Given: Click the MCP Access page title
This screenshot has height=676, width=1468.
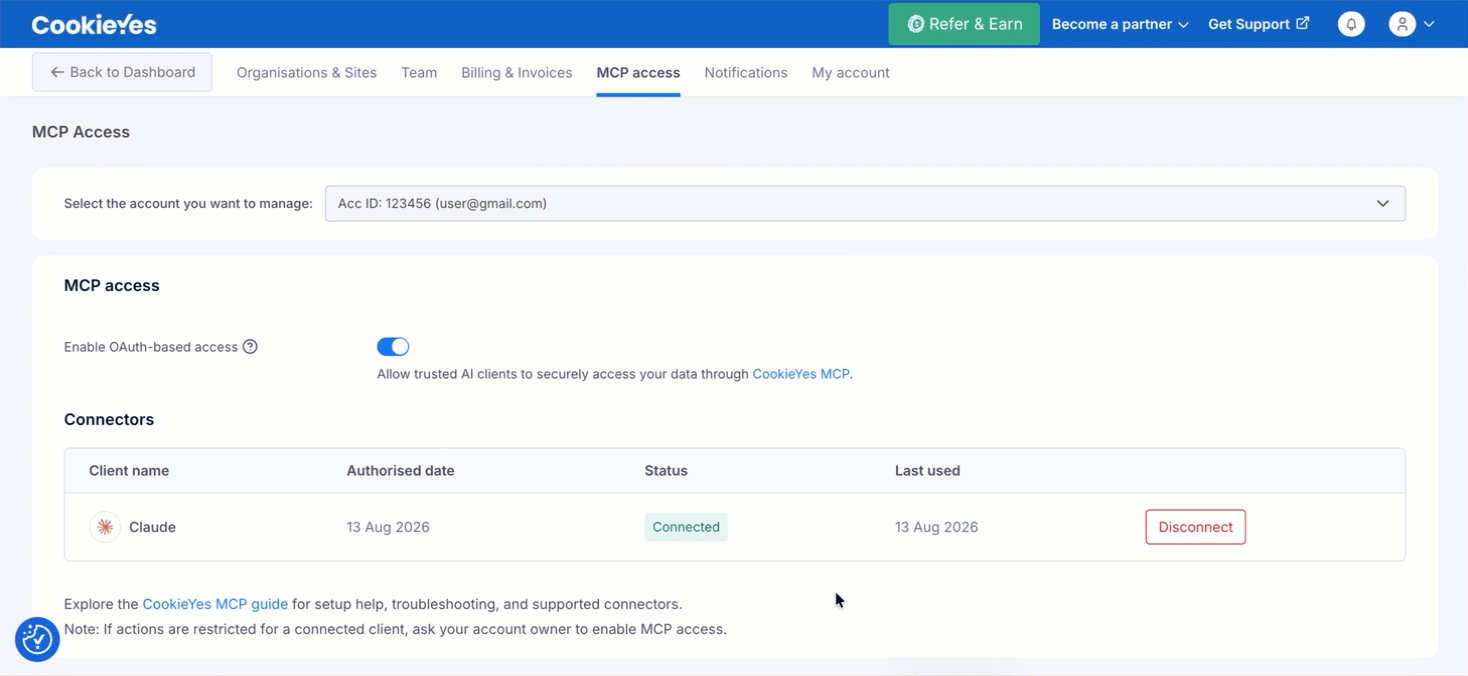Looking at the screenshot, I should [x=81, y=132].
